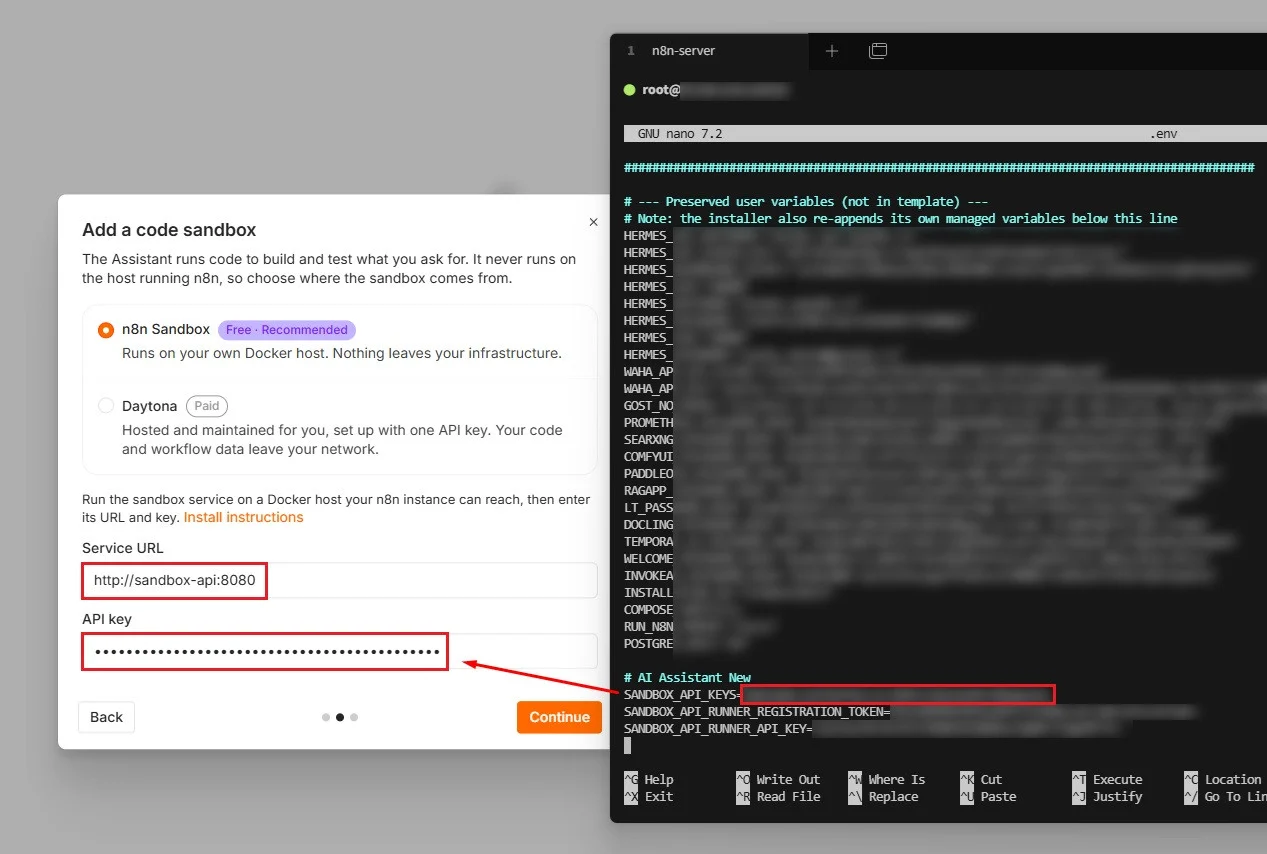This screenshot has height=854, width=1267.
Task: Select the n8n Sandbox radio option
Action: [106, 330]
